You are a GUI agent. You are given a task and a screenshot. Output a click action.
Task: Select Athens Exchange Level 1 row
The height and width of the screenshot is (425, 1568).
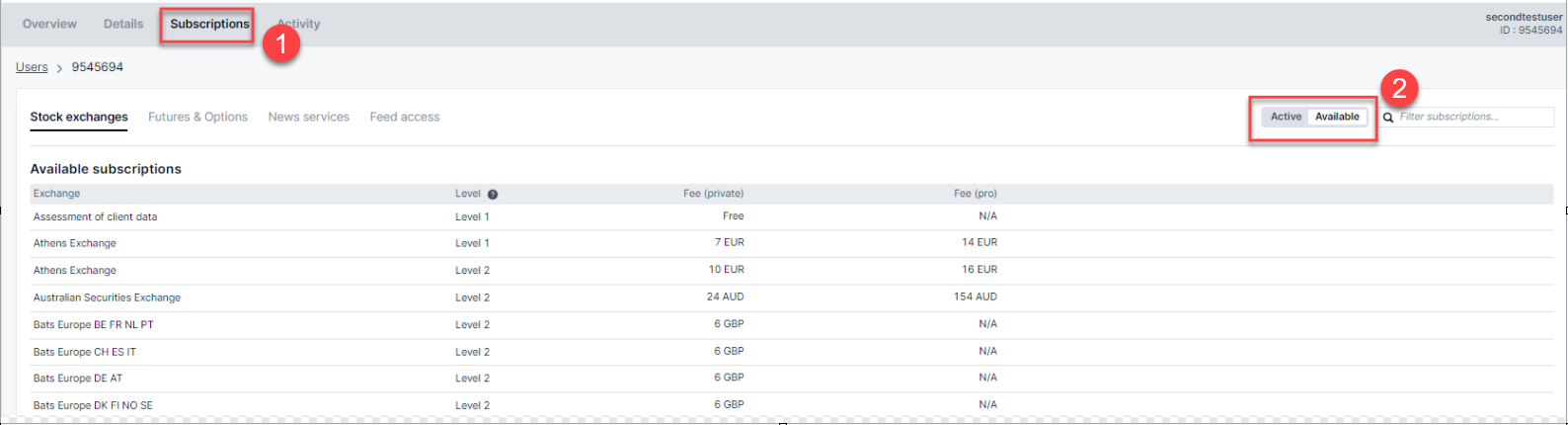[75, 243]
